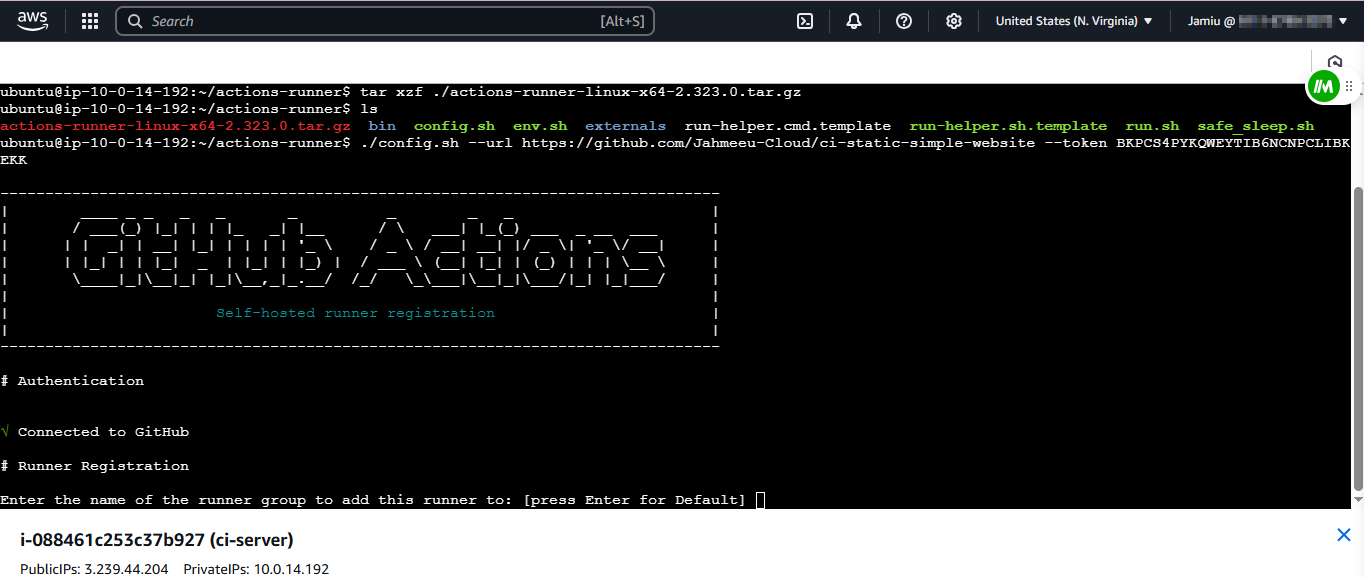Click into the AWS Search field
The image size is (1364, 577).
[385, 21]
